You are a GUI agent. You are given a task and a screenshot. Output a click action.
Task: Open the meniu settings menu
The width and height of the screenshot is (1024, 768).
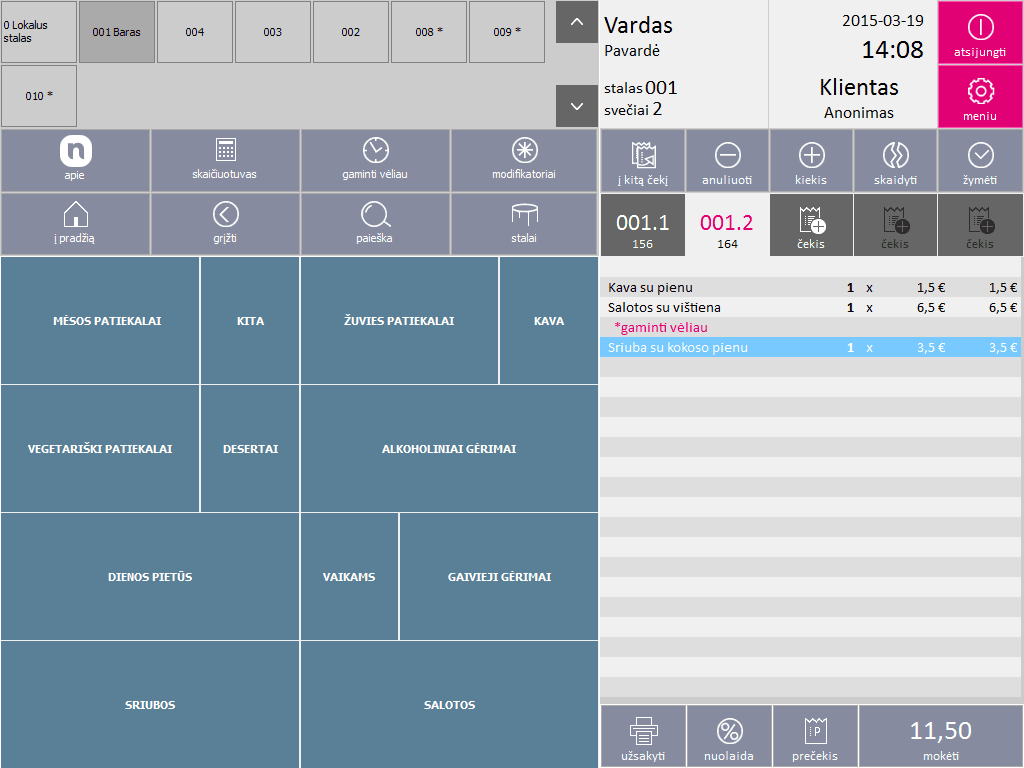pos(980,98)
